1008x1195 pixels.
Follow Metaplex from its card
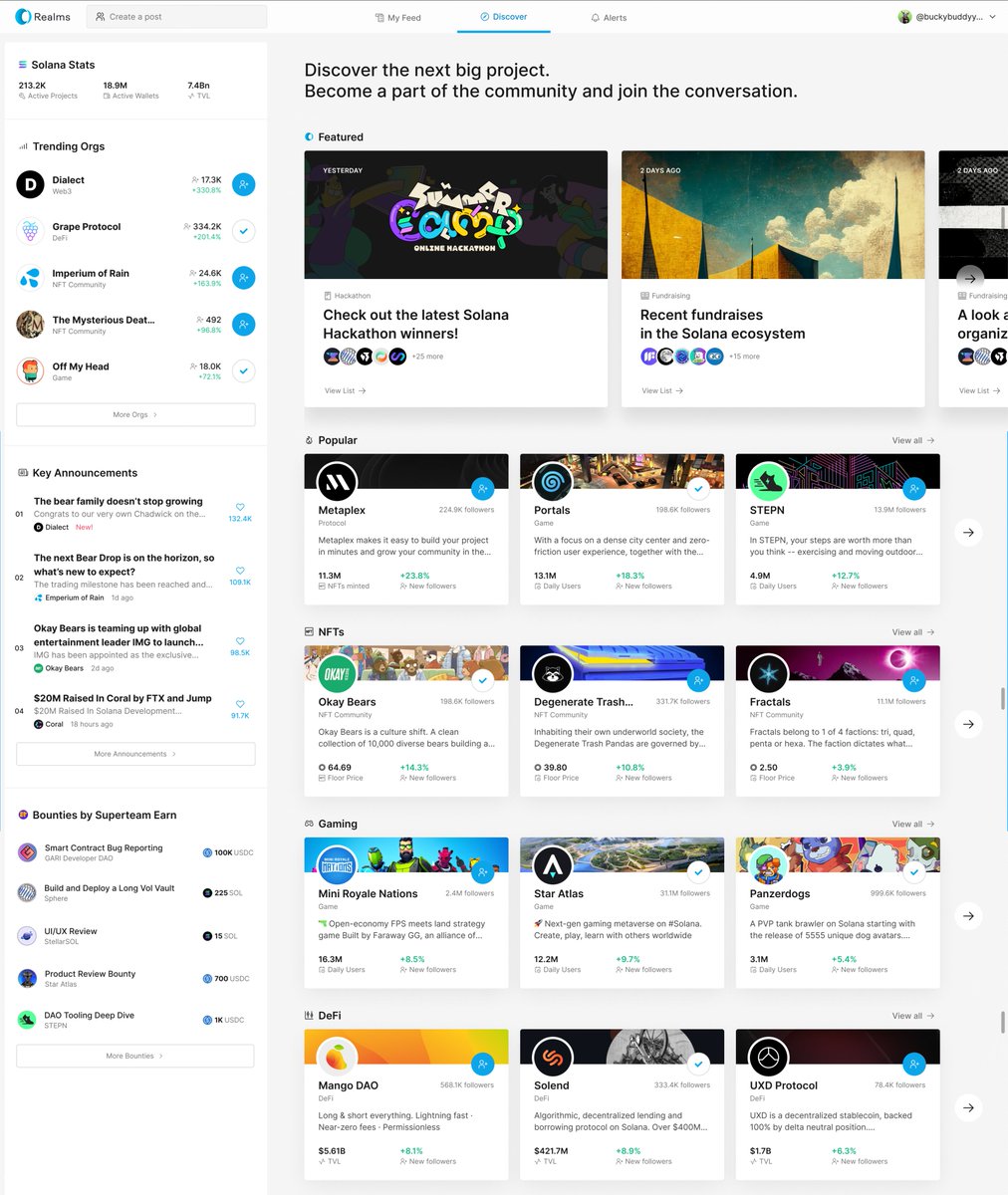482,489
